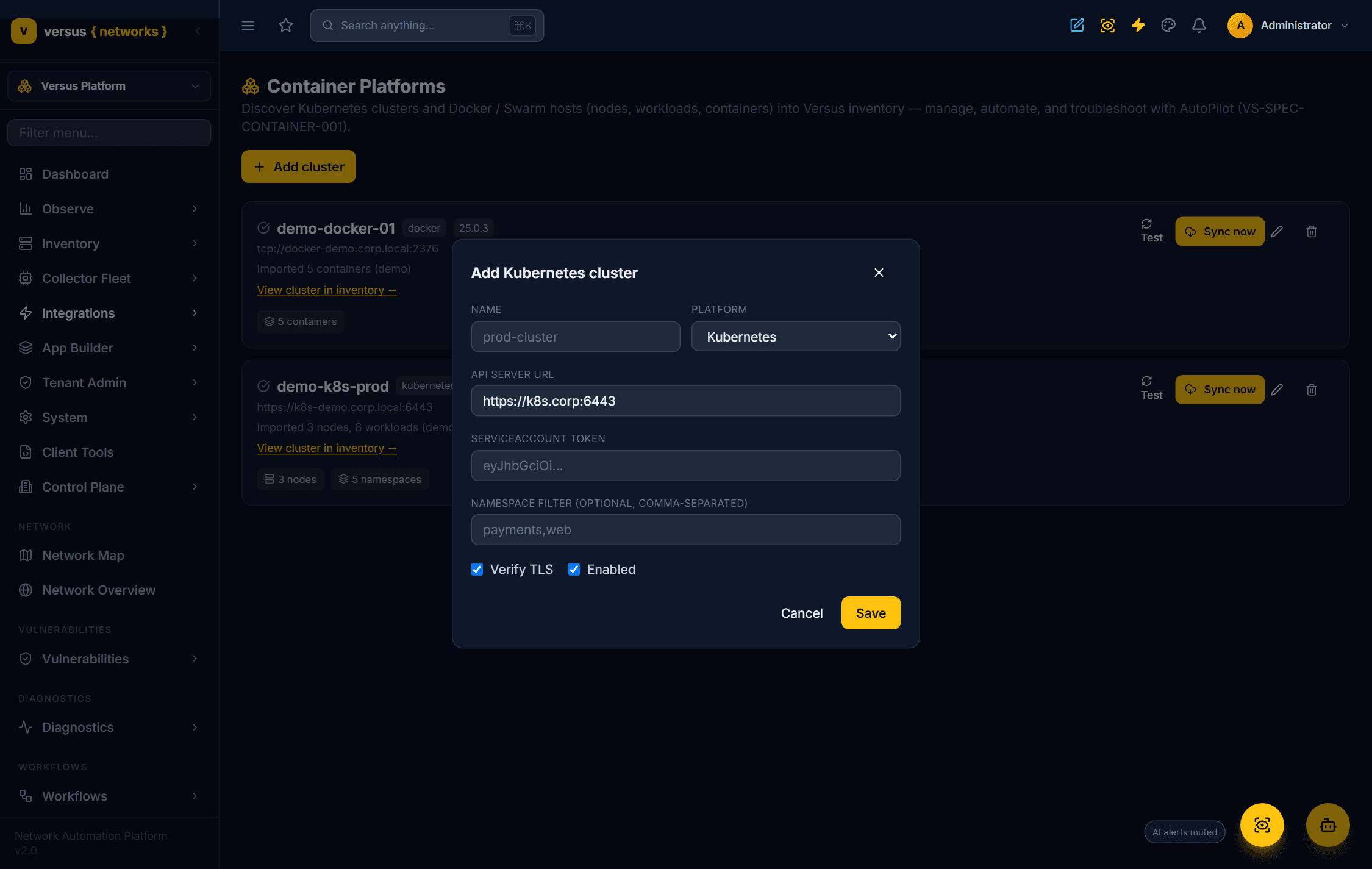Collapse the sidebar with the chevron
The height and width of the screenshot is (869, 1372).
click(198, 31)
